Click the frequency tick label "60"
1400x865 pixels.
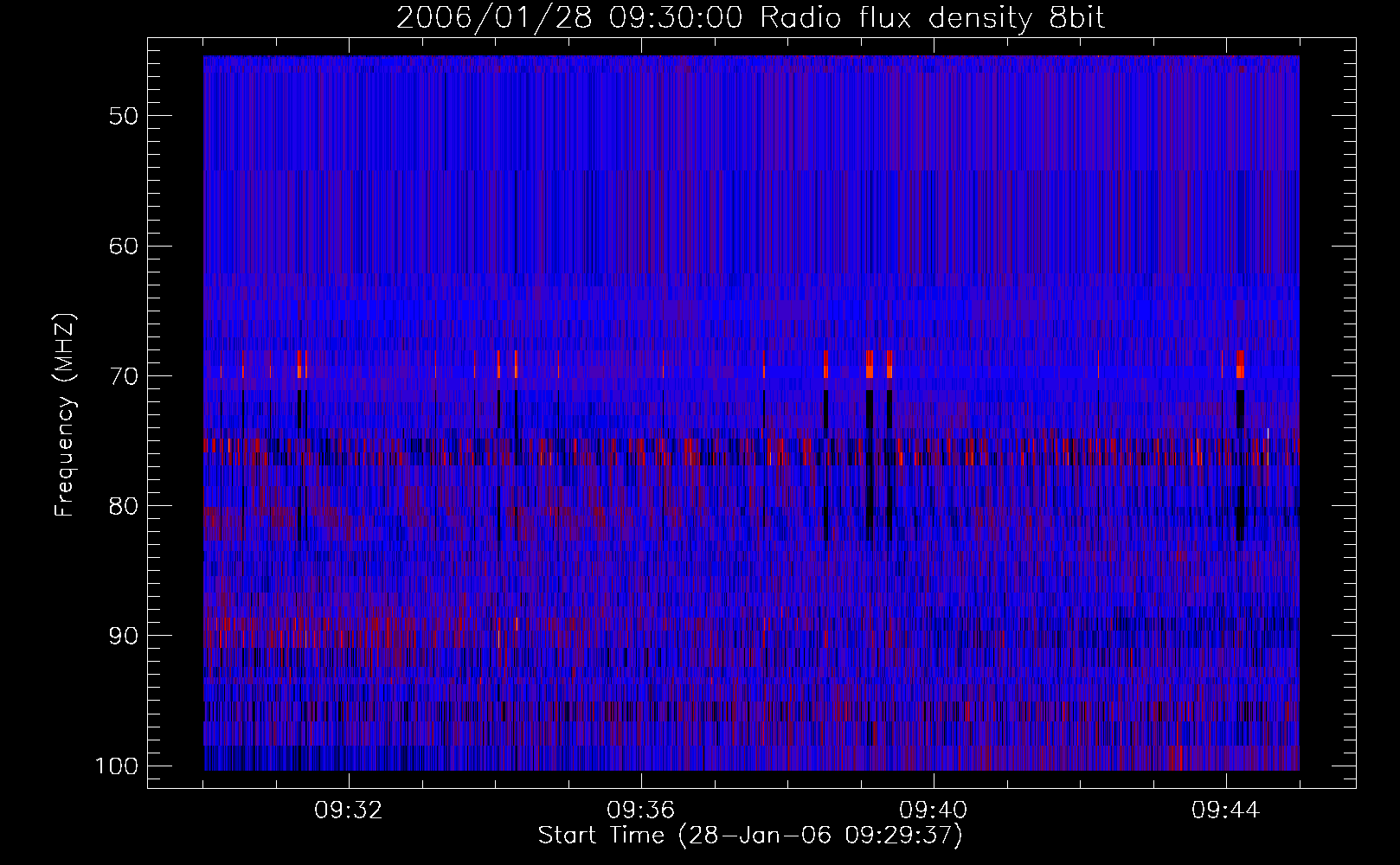pyautogui.click(x=124, y=247)
